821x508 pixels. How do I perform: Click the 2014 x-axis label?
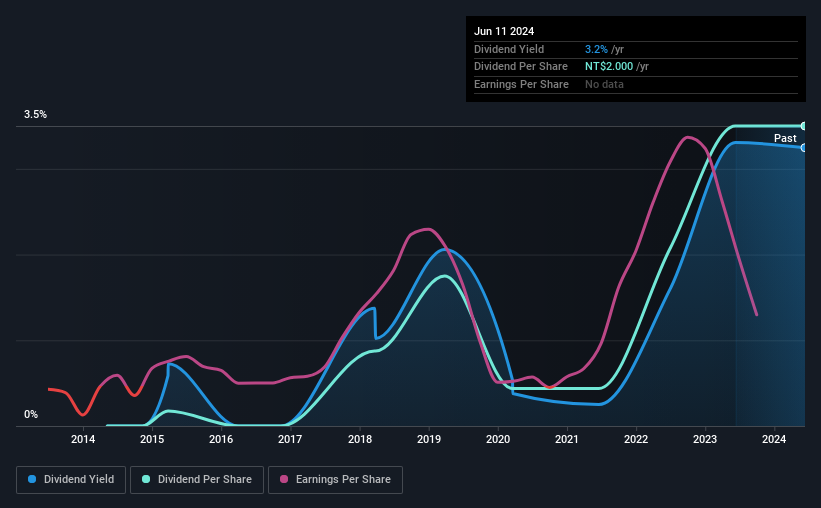(83, 439)
